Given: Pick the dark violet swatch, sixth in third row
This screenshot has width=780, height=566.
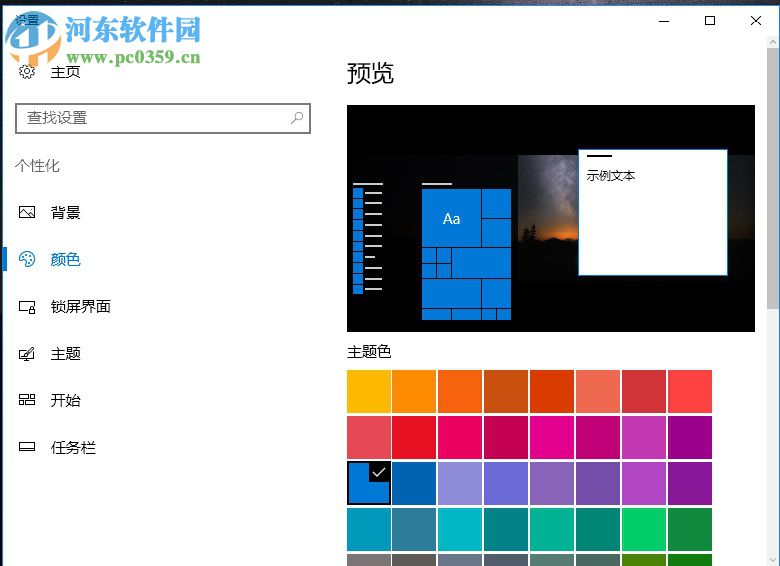Looking at the screenshot, I should (x=598, y=483).
